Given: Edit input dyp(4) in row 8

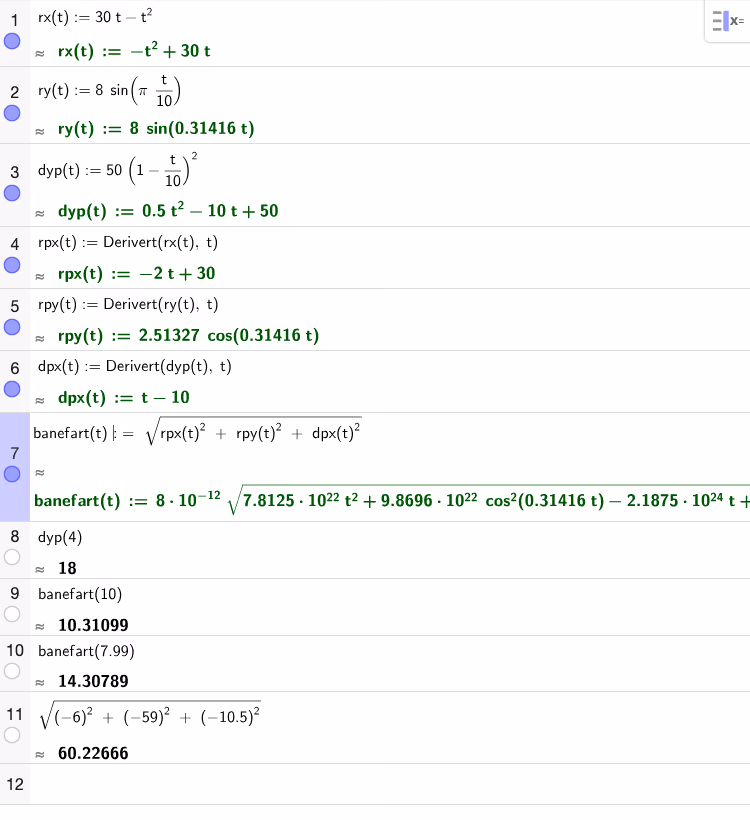Looking at the screenshot, I should point(60,537).
